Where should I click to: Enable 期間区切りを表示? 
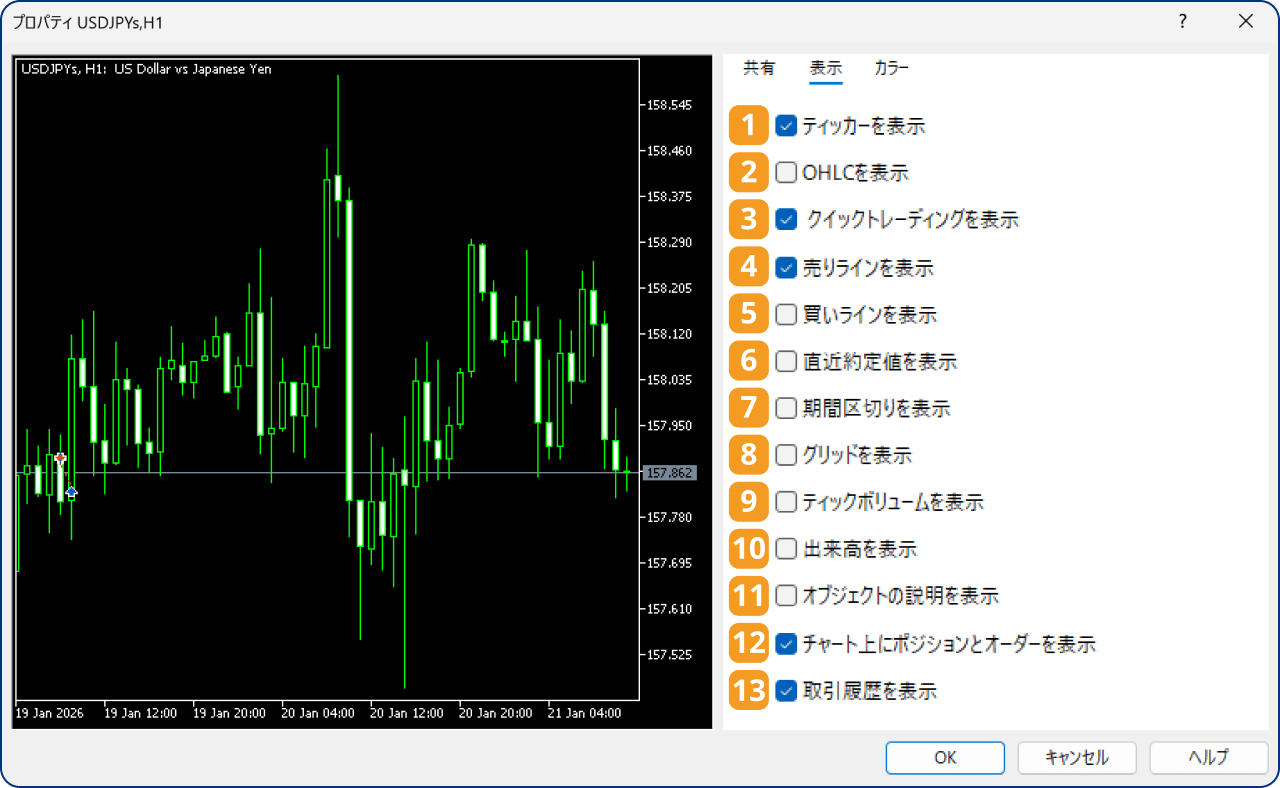coord(784,408)
